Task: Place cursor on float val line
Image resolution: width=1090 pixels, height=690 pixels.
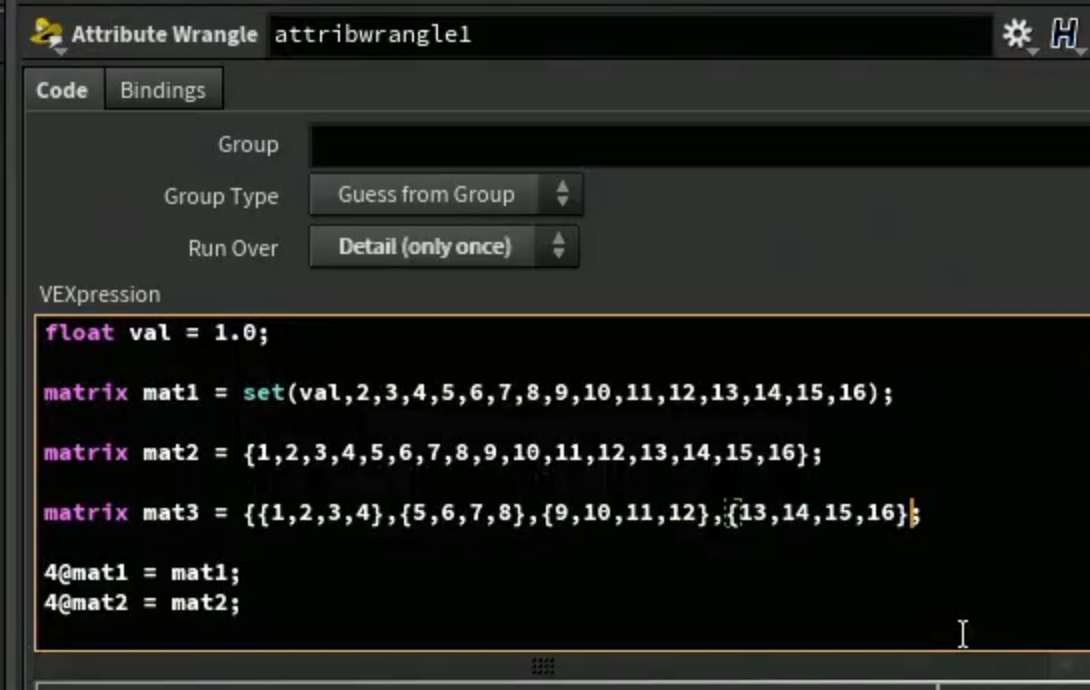Action: coord(156,333)
